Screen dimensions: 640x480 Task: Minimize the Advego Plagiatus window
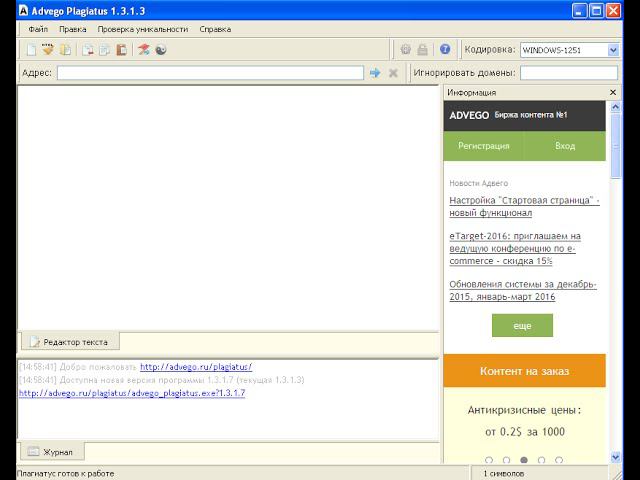tap(580, 11)
